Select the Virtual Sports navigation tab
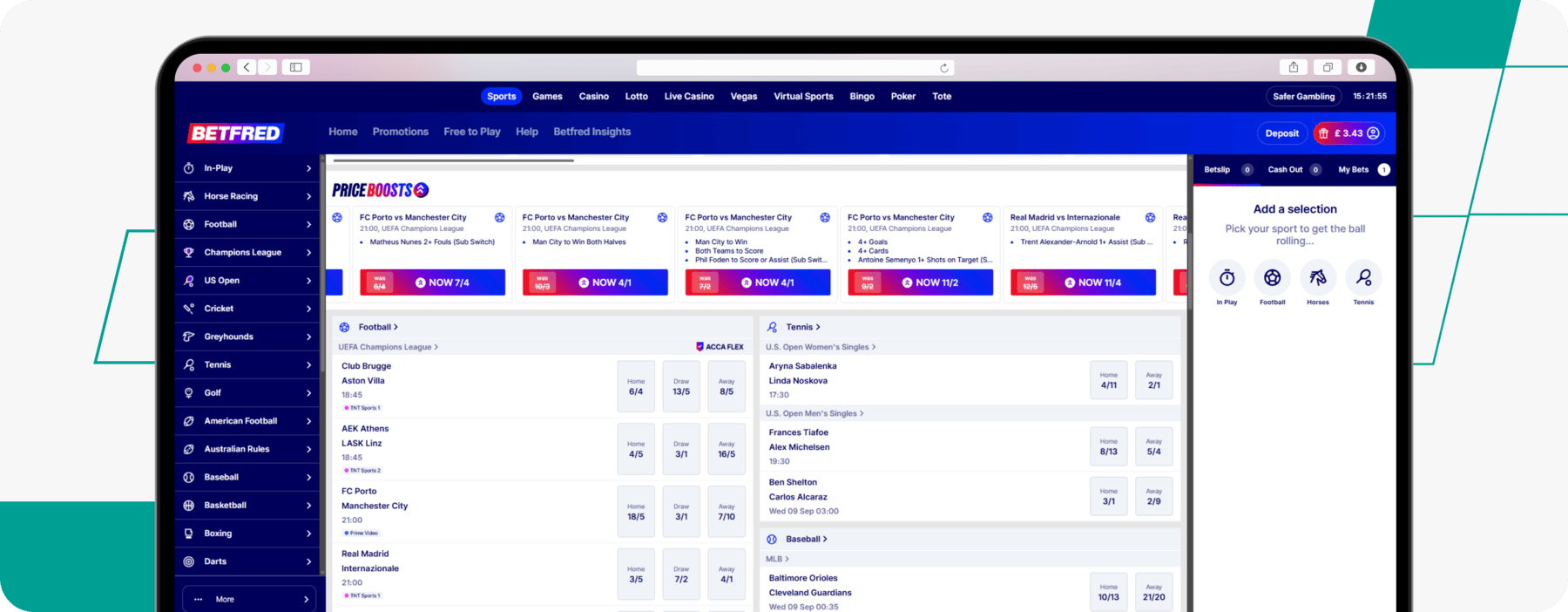 tap(803, 97)
